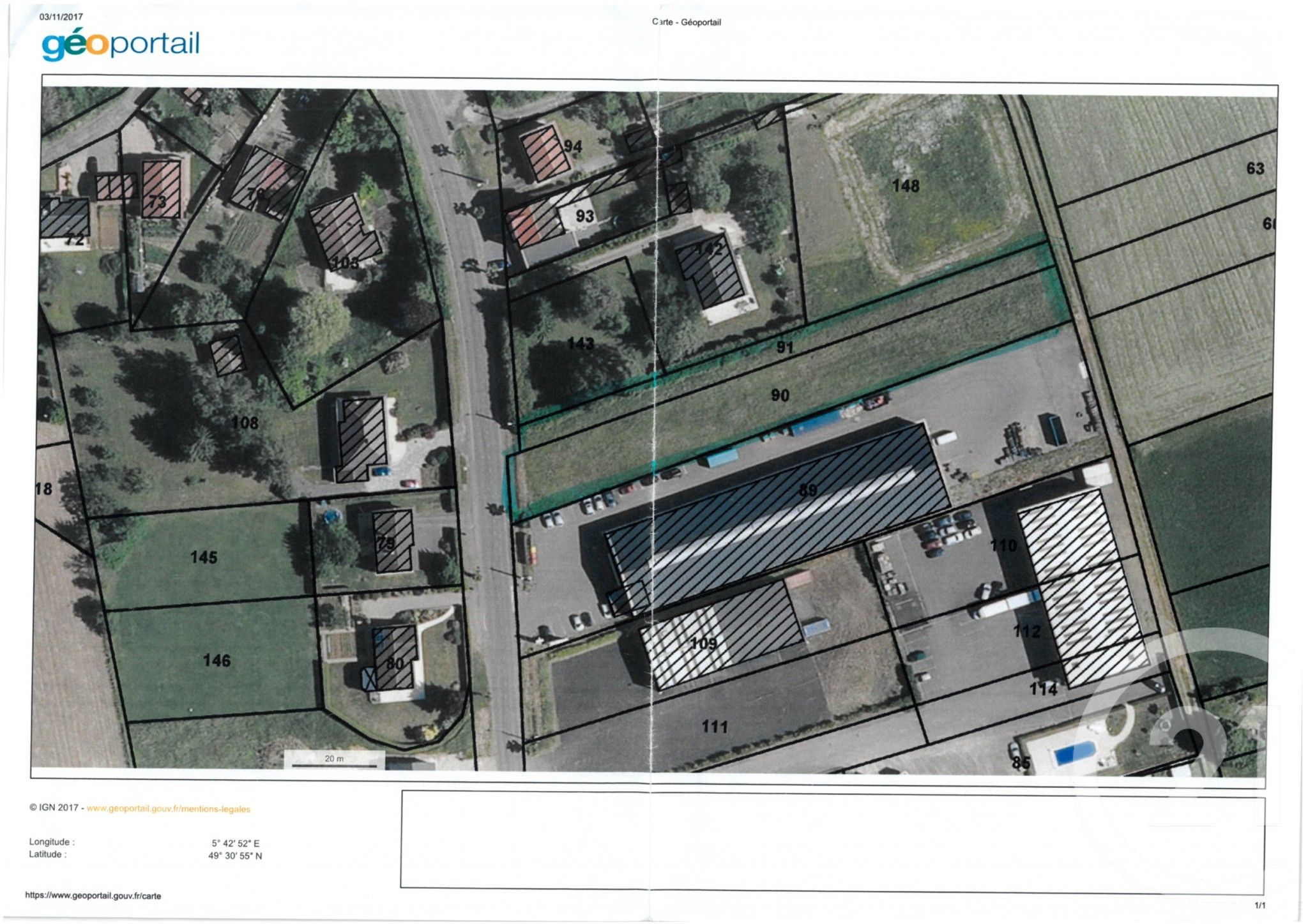Click the blue swimming pool near 85
This screenshot has width=1308, height=924.
pos(1074,754)
